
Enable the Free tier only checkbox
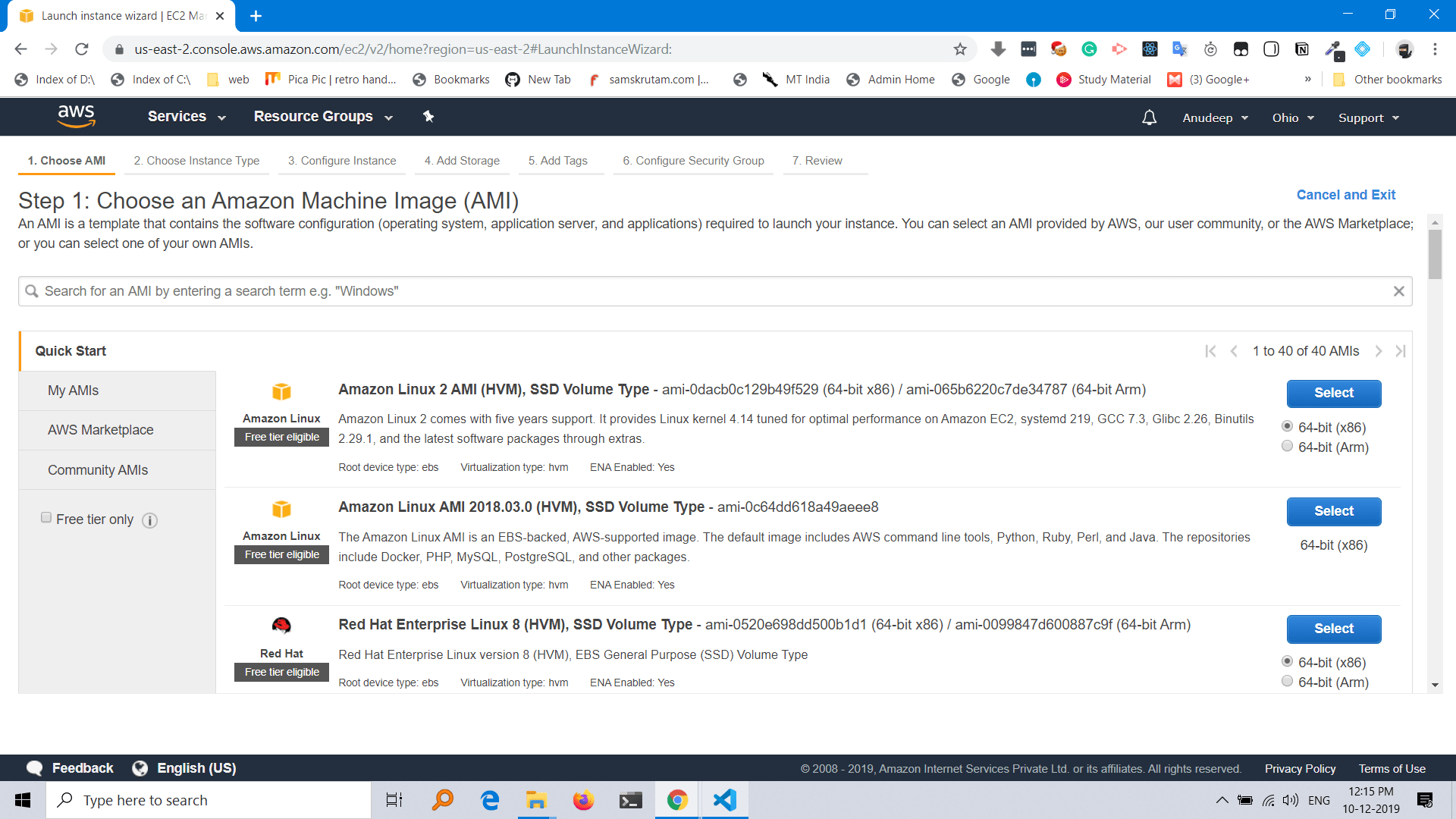[46, 518]
